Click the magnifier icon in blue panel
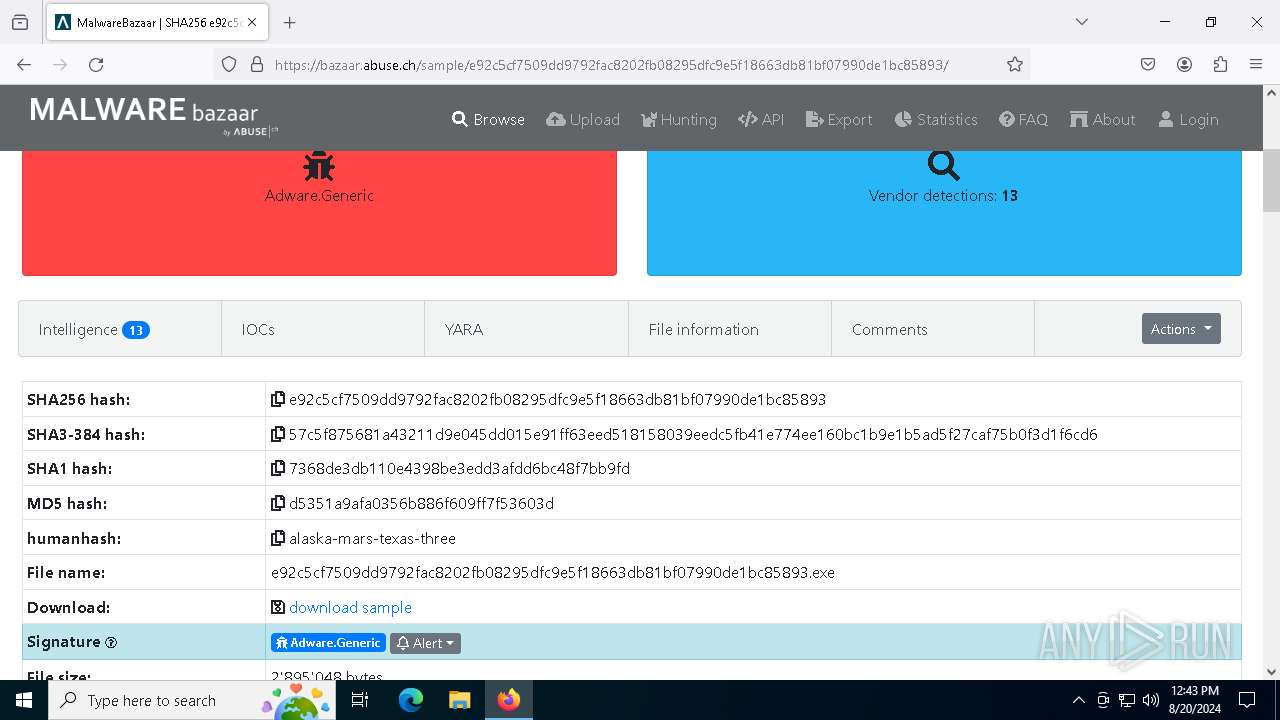The width and height of the screenshot is (1280, 720). click(x=943, y=165)
